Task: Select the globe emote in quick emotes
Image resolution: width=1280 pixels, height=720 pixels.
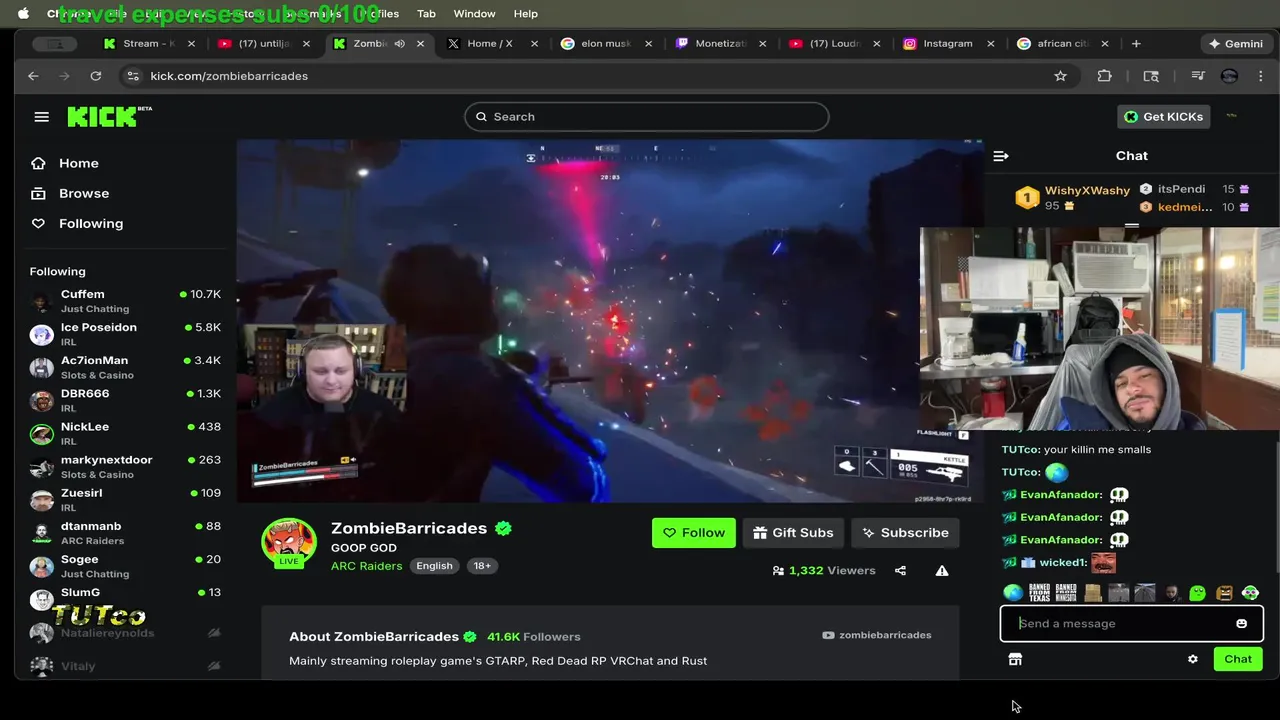Action: pyautogui.click(x=1013, y=593)
